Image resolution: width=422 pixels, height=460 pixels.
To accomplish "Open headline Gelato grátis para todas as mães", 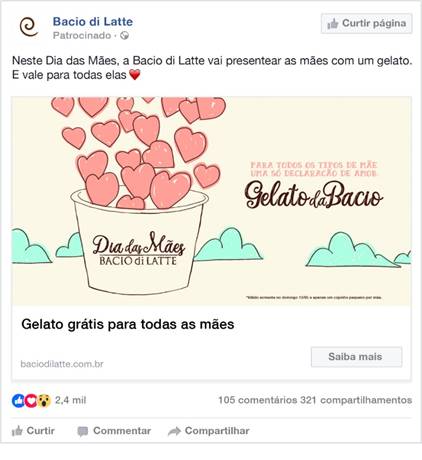I will point(128,324).
